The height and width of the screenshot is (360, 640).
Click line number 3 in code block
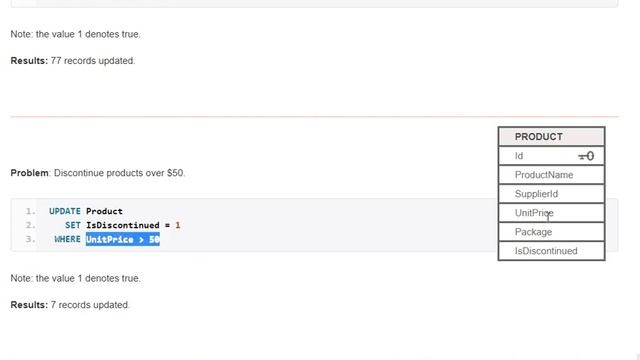pos(30,239)
